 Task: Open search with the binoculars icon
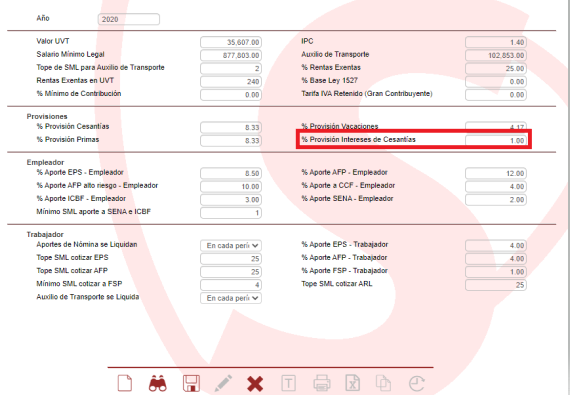click(158, 383)
